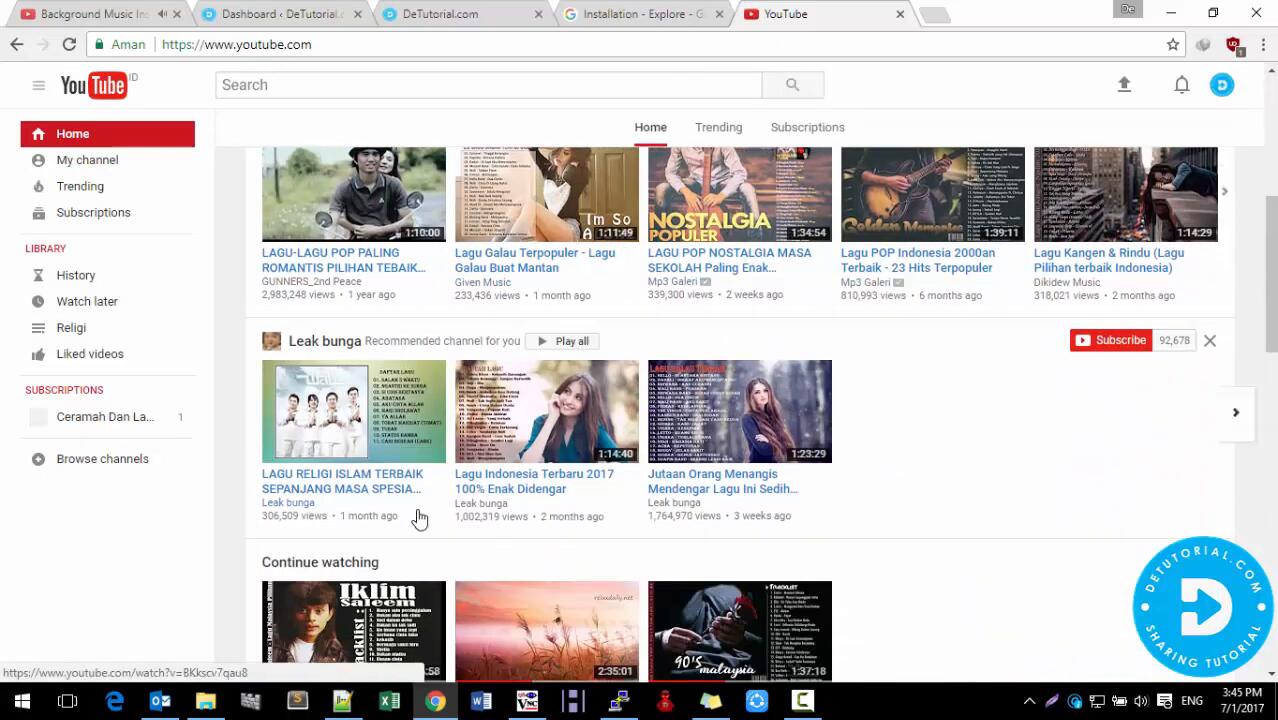Open Jutaan Orang Menangis video title

pyautogui.click(x=723, y=481)
